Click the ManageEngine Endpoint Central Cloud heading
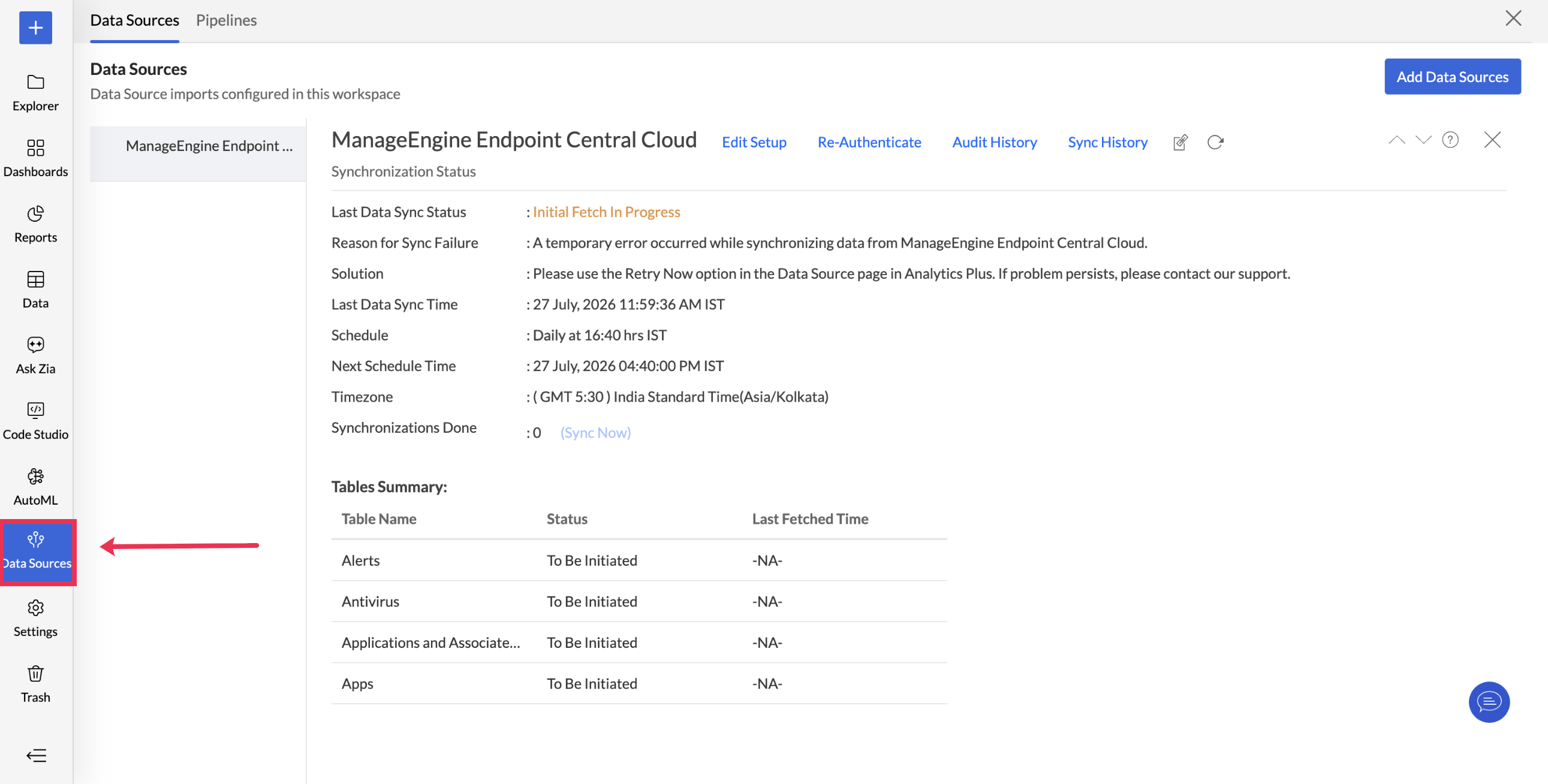Image resolution: width=1548 pixels, height=784 pixels. pos(514,140)
